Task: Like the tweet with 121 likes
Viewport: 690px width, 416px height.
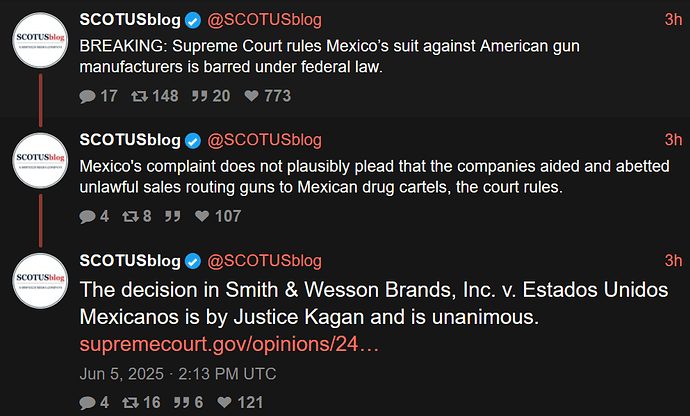Action: [x=225, y=402]
